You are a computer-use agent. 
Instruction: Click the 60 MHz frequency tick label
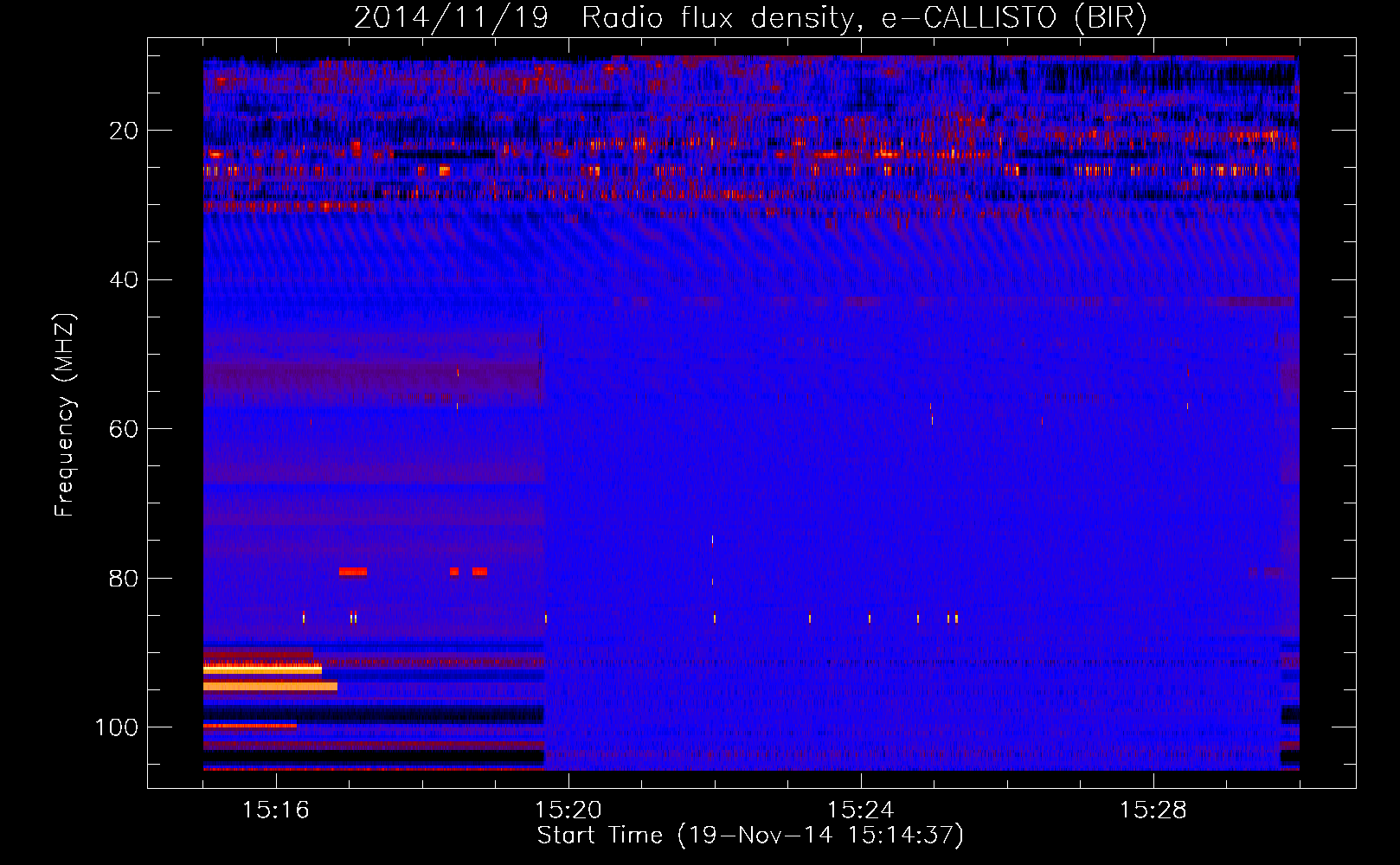point(124,429)
